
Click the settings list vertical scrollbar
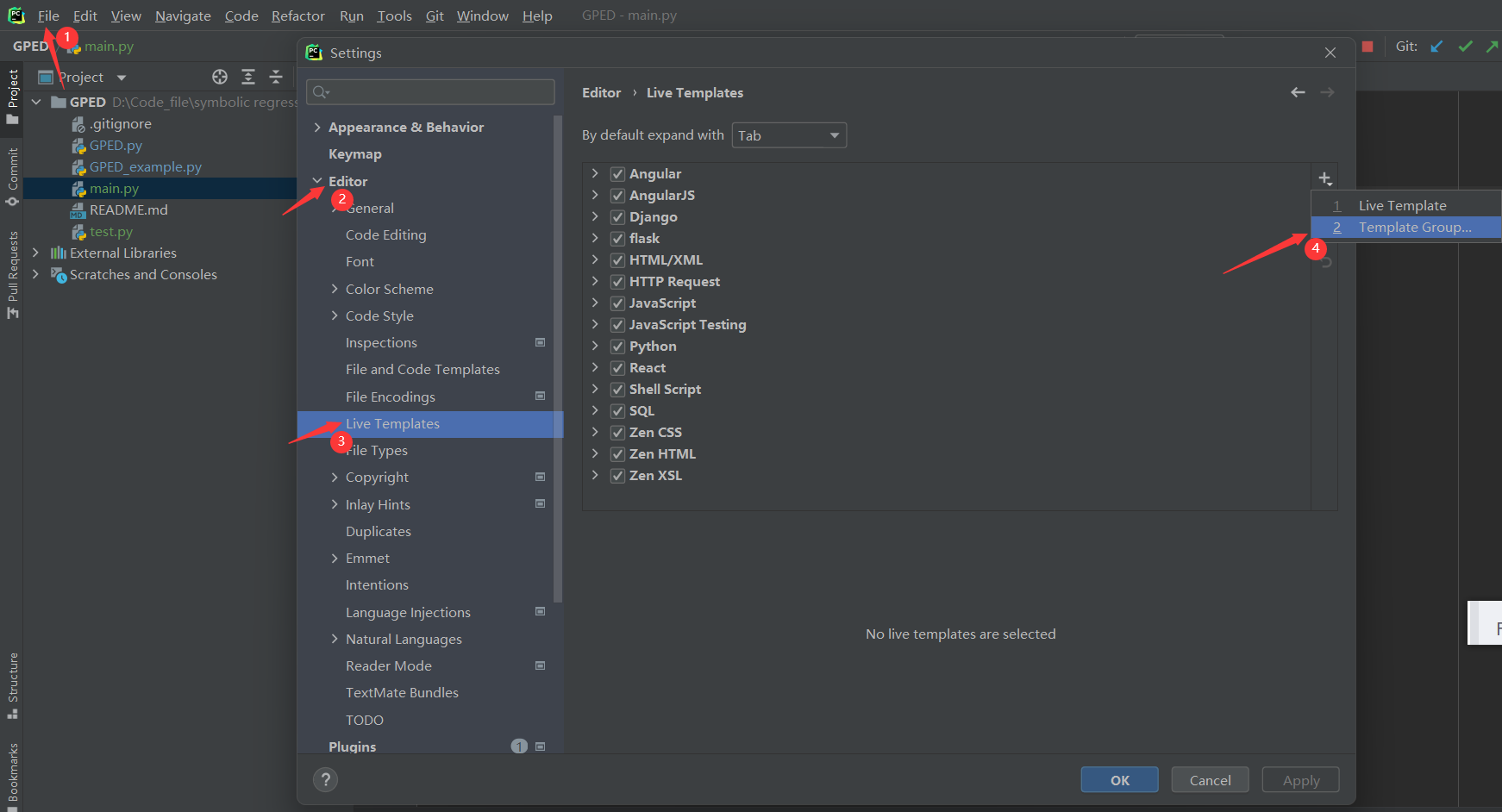[558, 359]
